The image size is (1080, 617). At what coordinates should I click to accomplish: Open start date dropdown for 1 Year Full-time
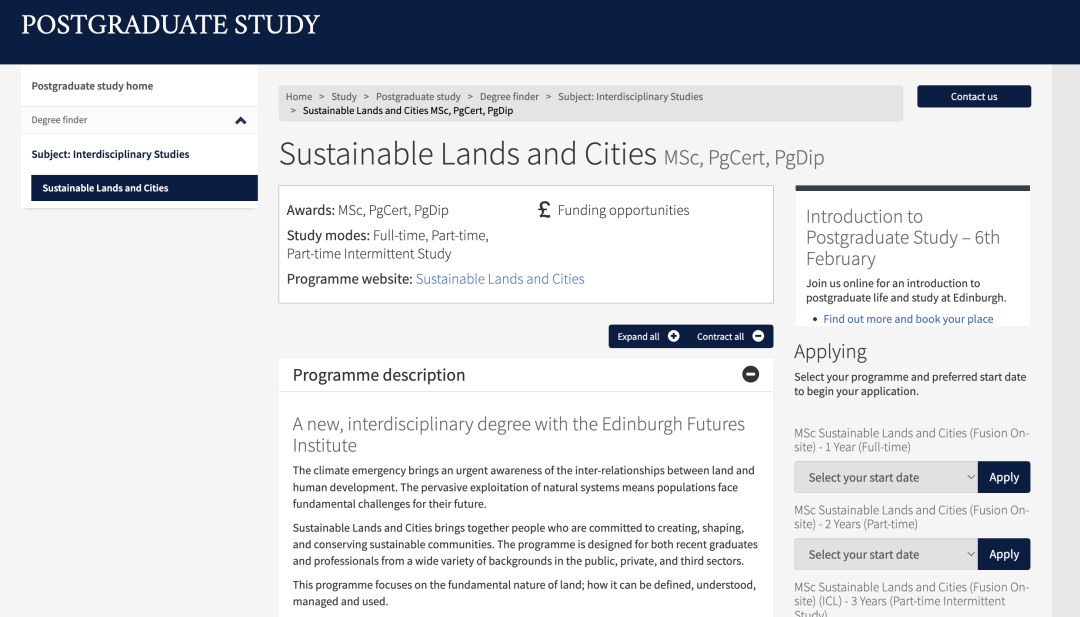coord(885,477)
